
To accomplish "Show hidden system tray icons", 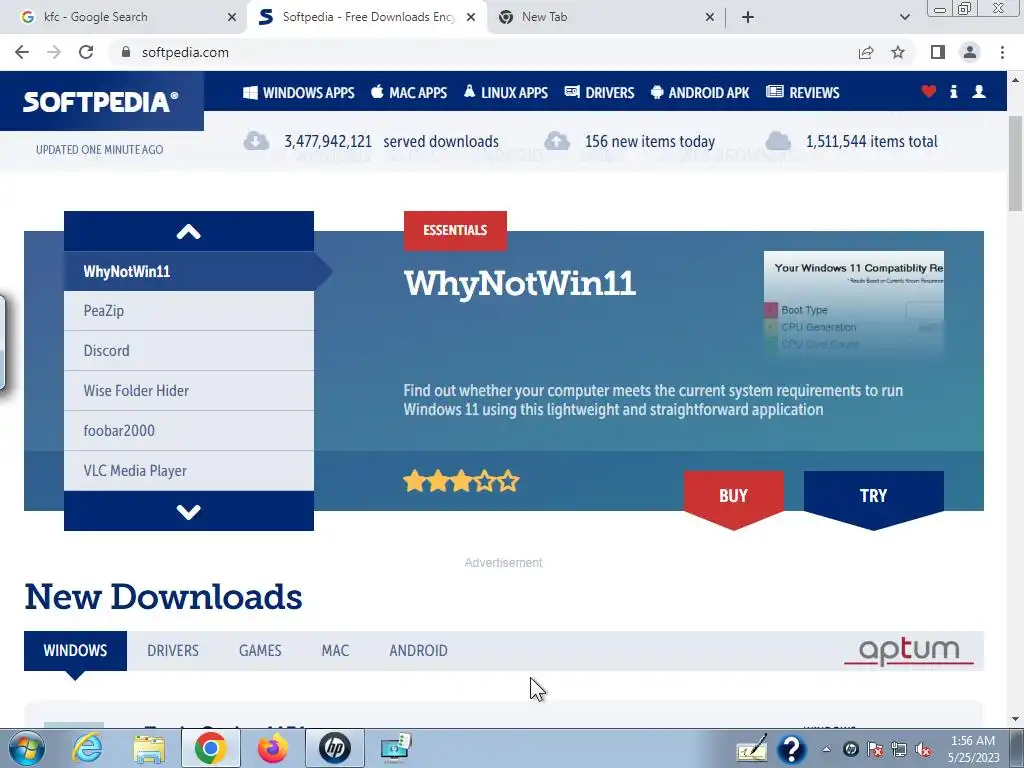I will tap(826, 749).
